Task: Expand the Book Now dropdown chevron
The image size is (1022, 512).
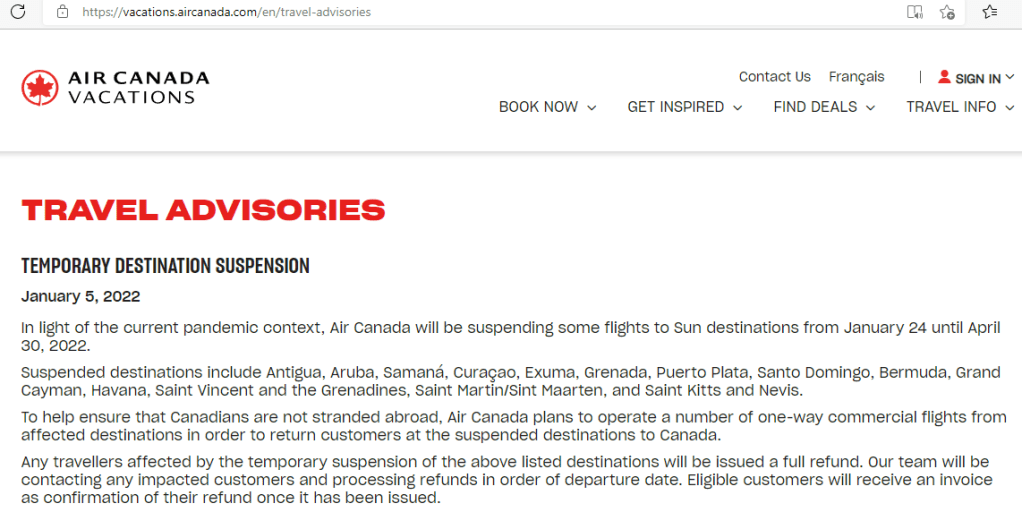Action: (x=592, y=108)
